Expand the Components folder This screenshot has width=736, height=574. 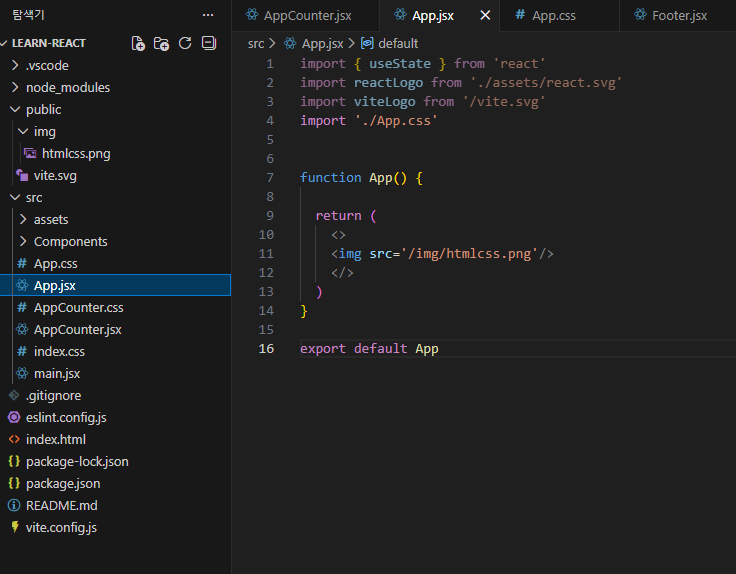pyautogui.click(x=70, y=241)
